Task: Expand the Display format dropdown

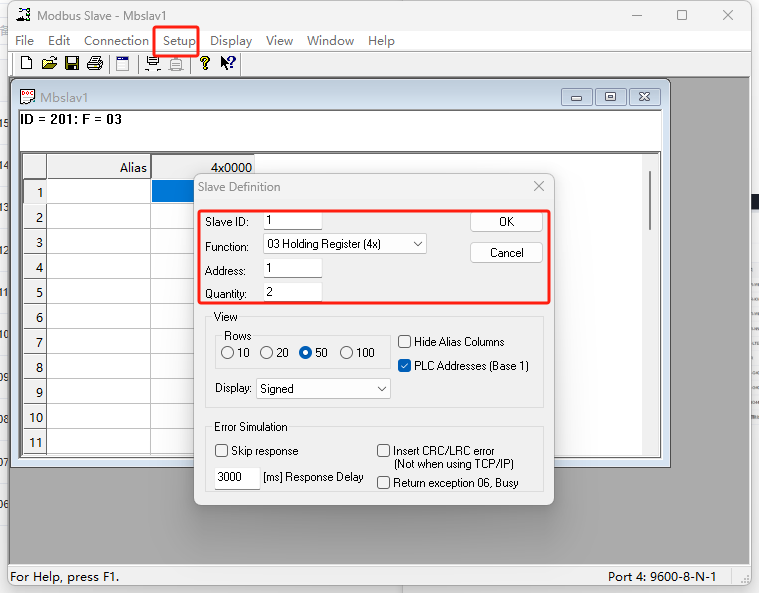Action: click(323, 388)
